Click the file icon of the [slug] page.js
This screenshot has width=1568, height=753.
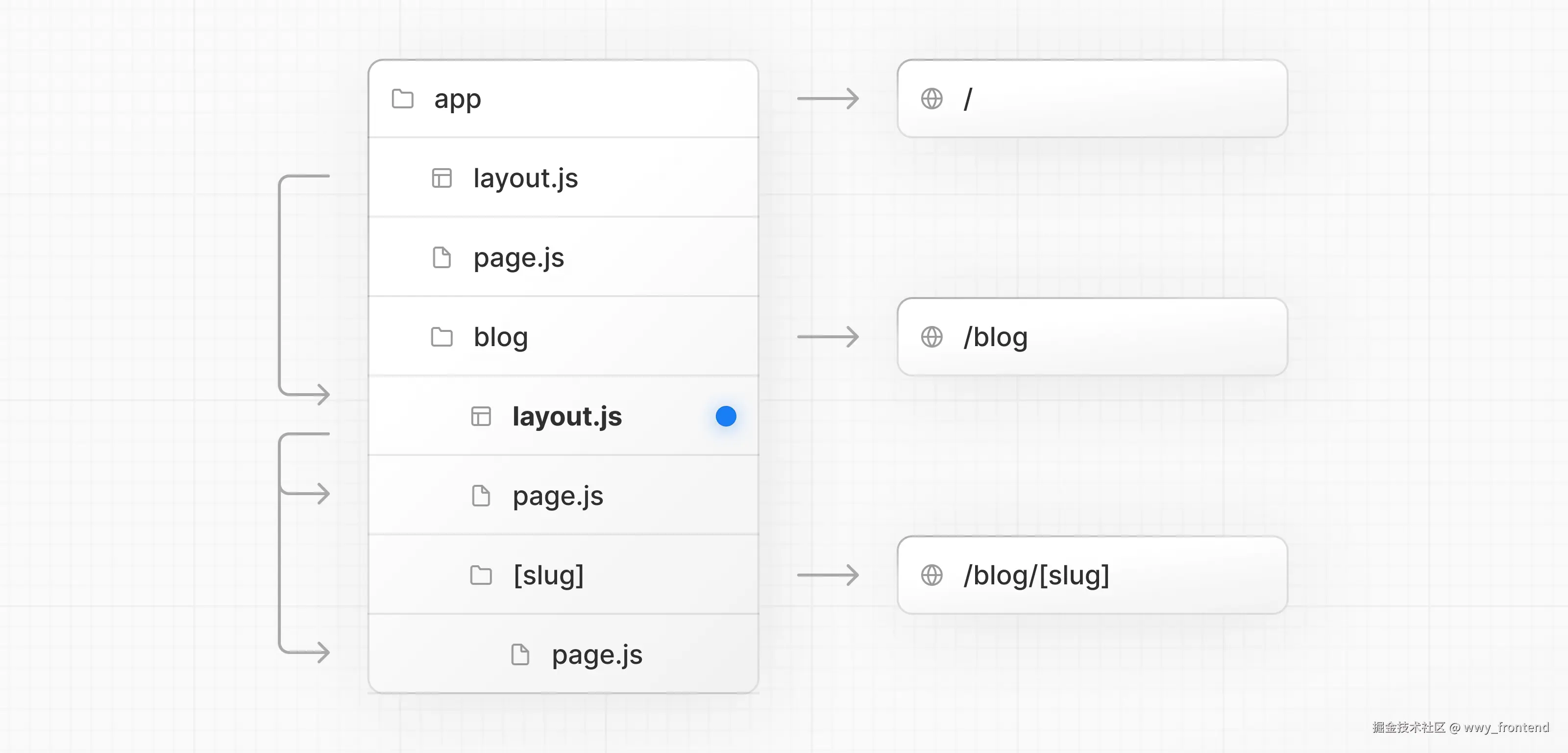pos(520,655)
